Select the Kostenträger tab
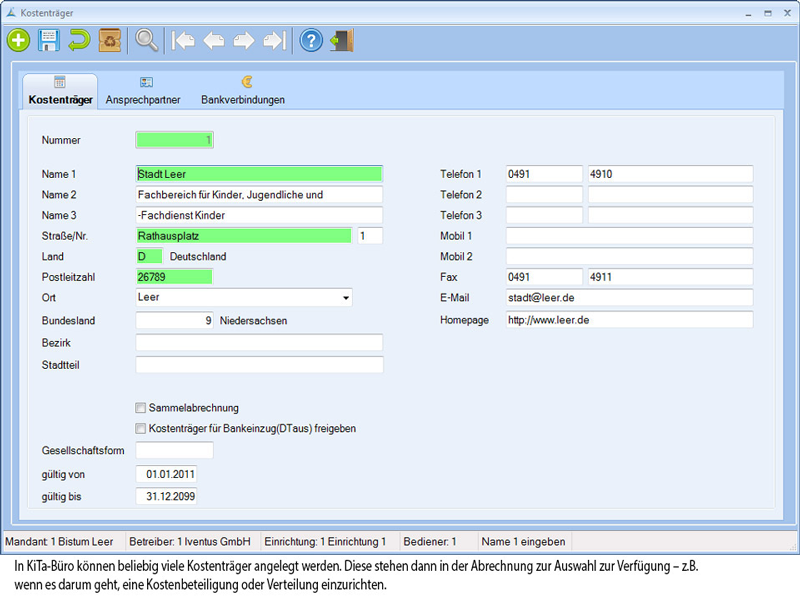The image size is (800, 600). [x=60, y=92]
